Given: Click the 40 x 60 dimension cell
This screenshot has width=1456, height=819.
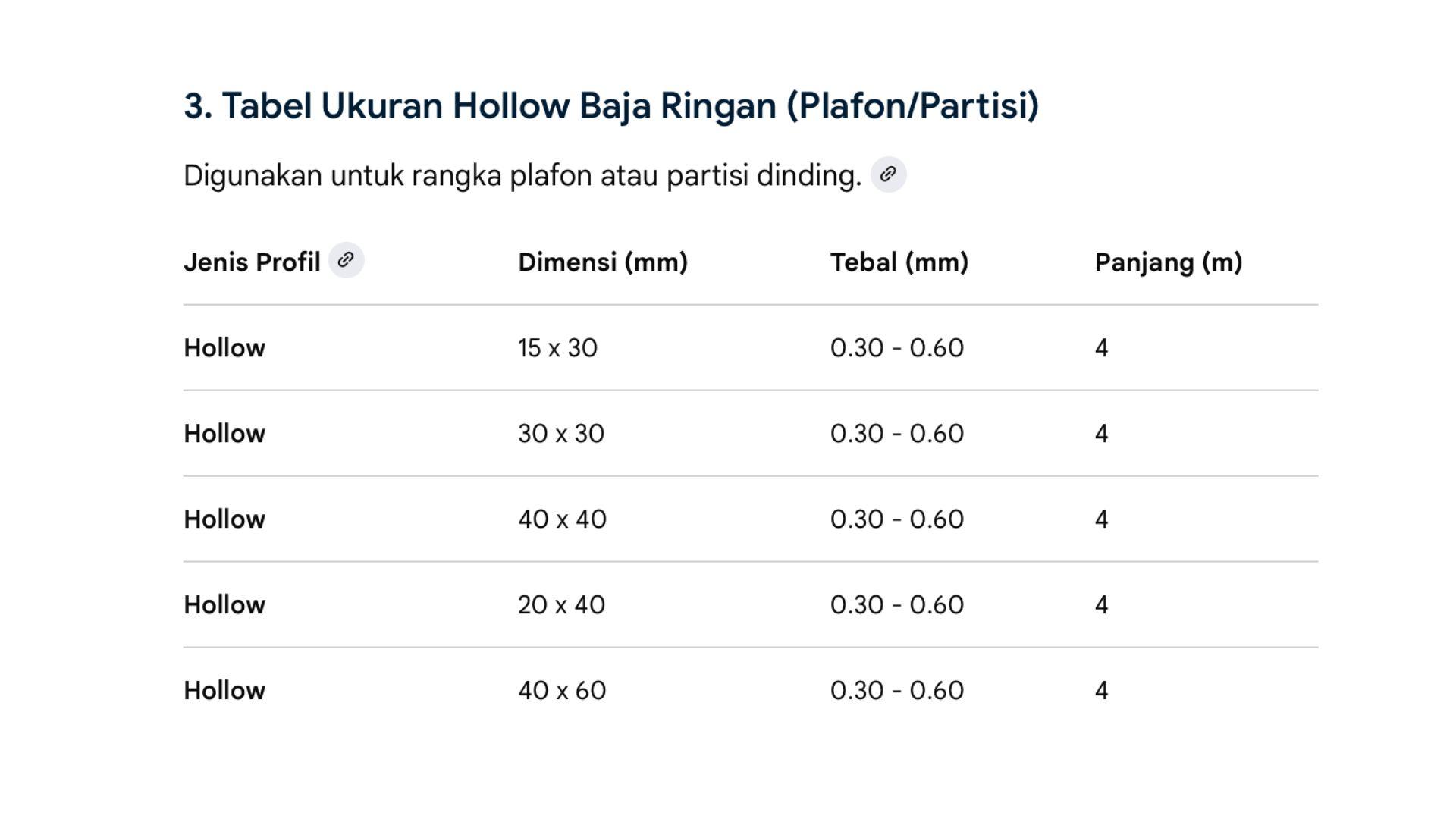Looking at the screenshot, I should click(x=562, y=691).
